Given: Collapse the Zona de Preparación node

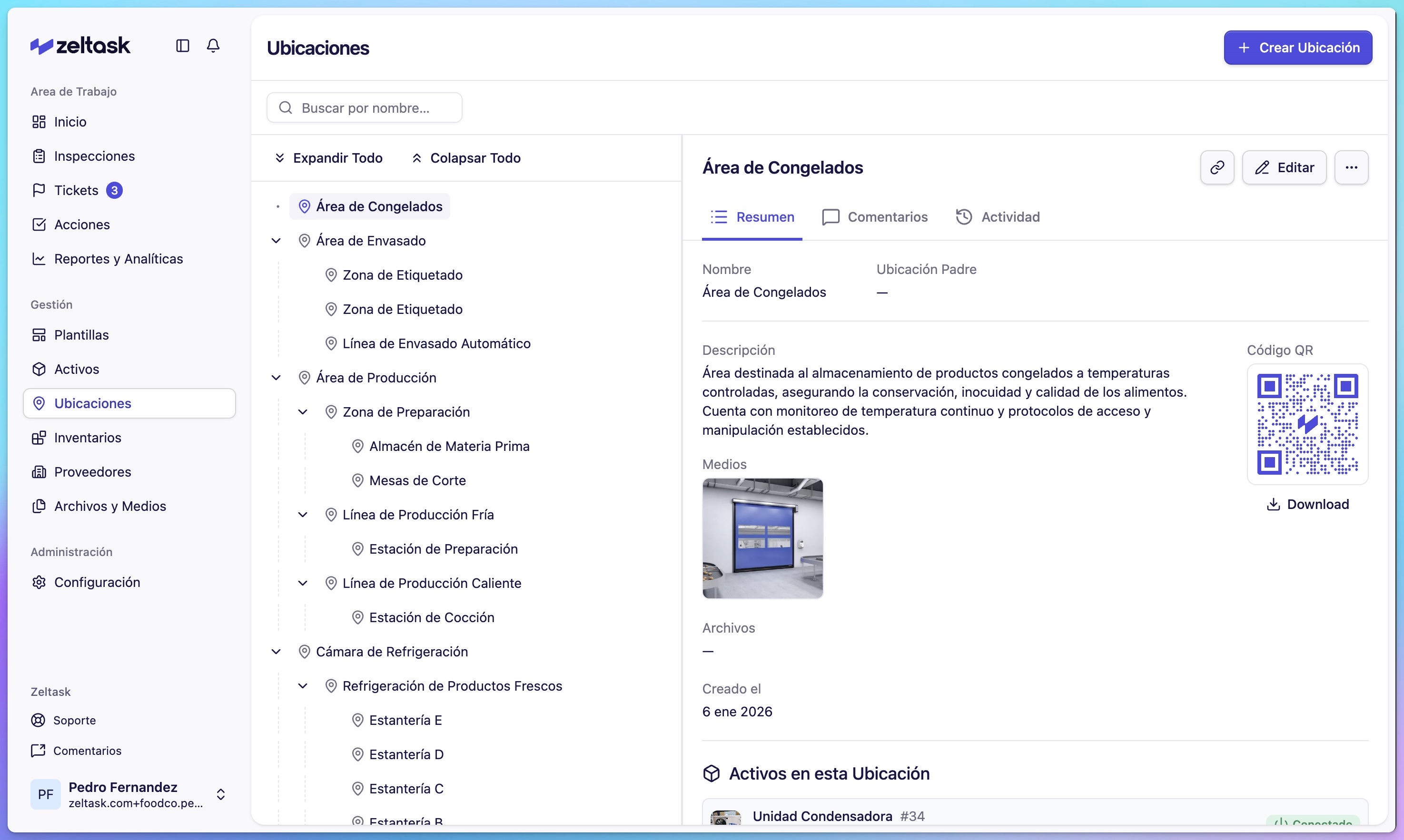Looking at the screenshot, I should pyautogui.click(x=303, y=412).
